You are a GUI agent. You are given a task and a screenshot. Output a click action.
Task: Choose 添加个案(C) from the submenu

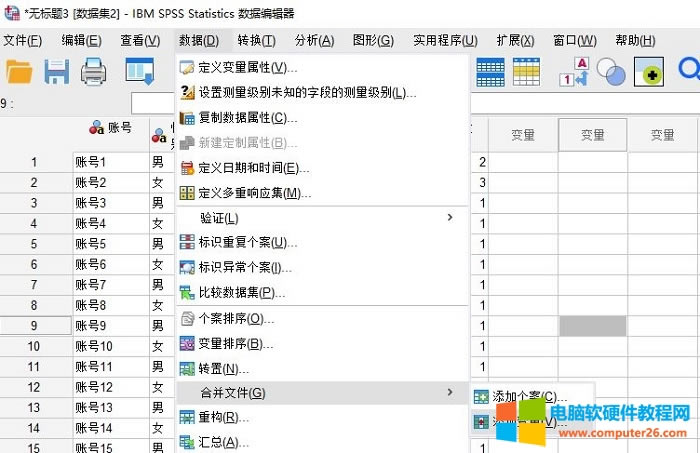click(x=530, y=397)
